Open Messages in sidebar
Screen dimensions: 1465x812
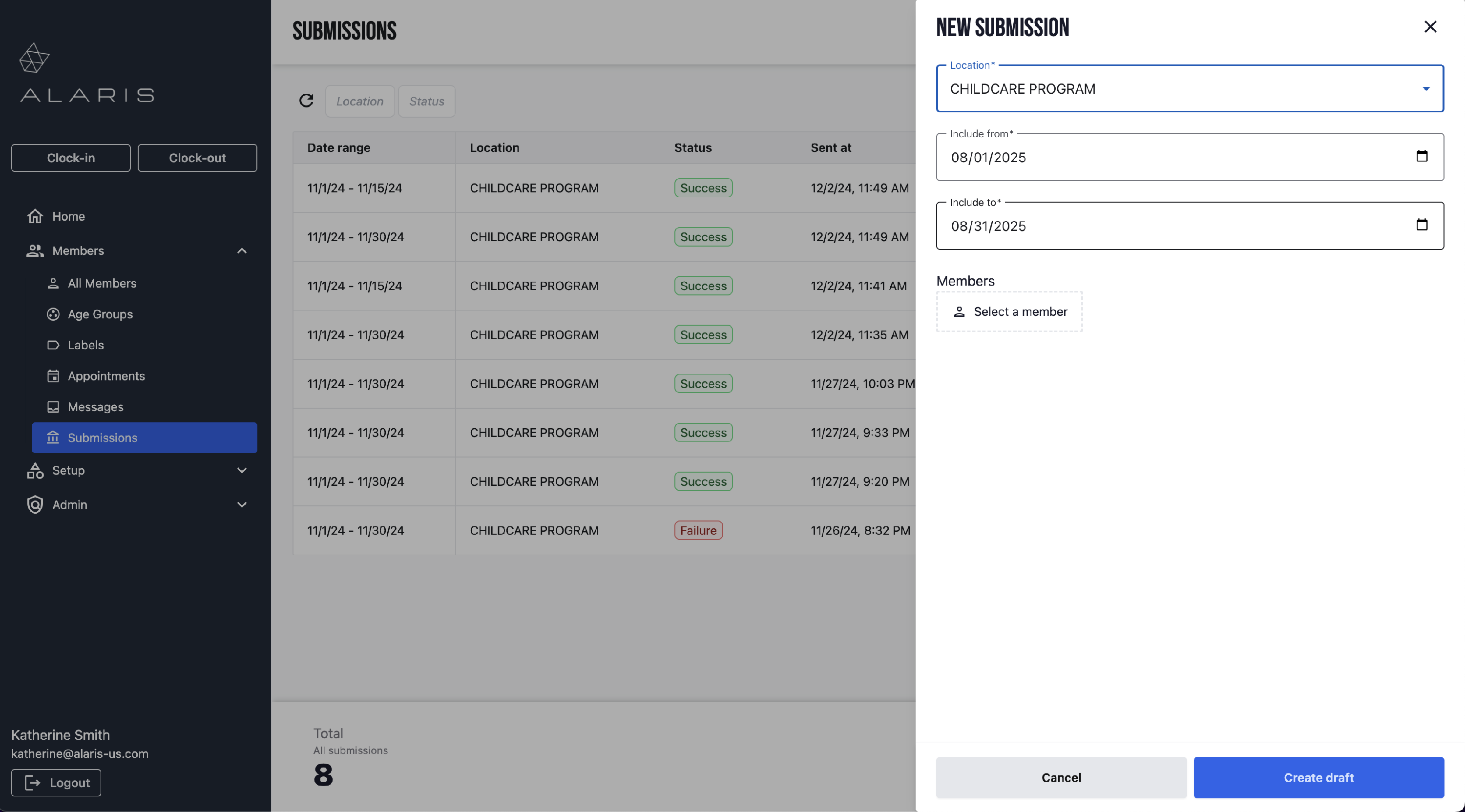95,407
